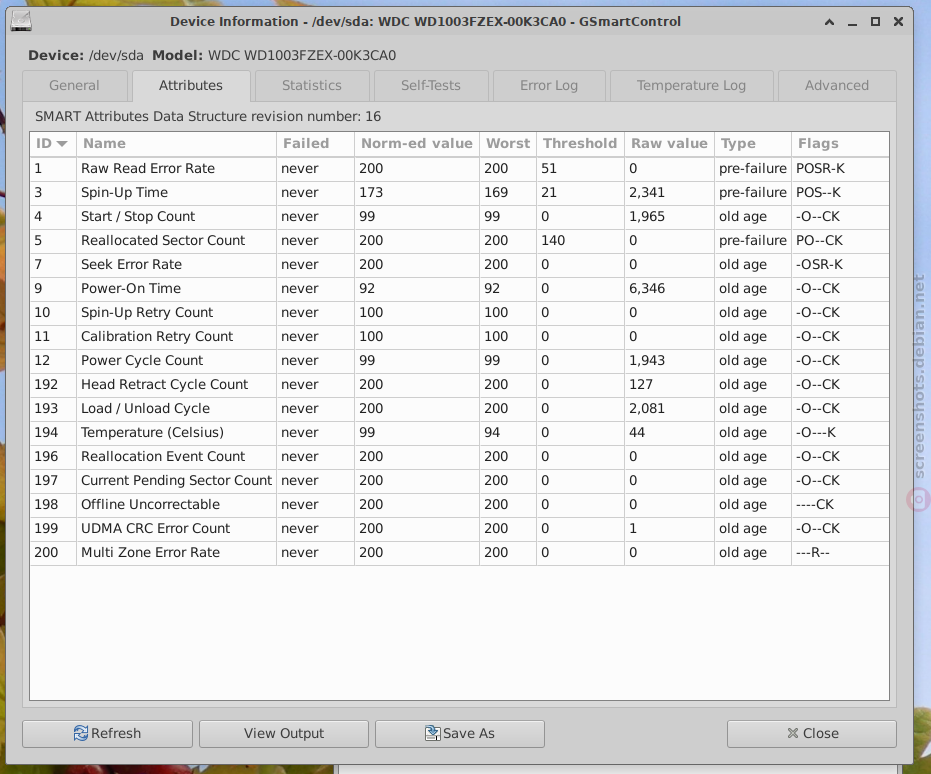Click the Reallocation Event Count row
The width and height of the screenshot is (931, 774).
pos(460,457)
